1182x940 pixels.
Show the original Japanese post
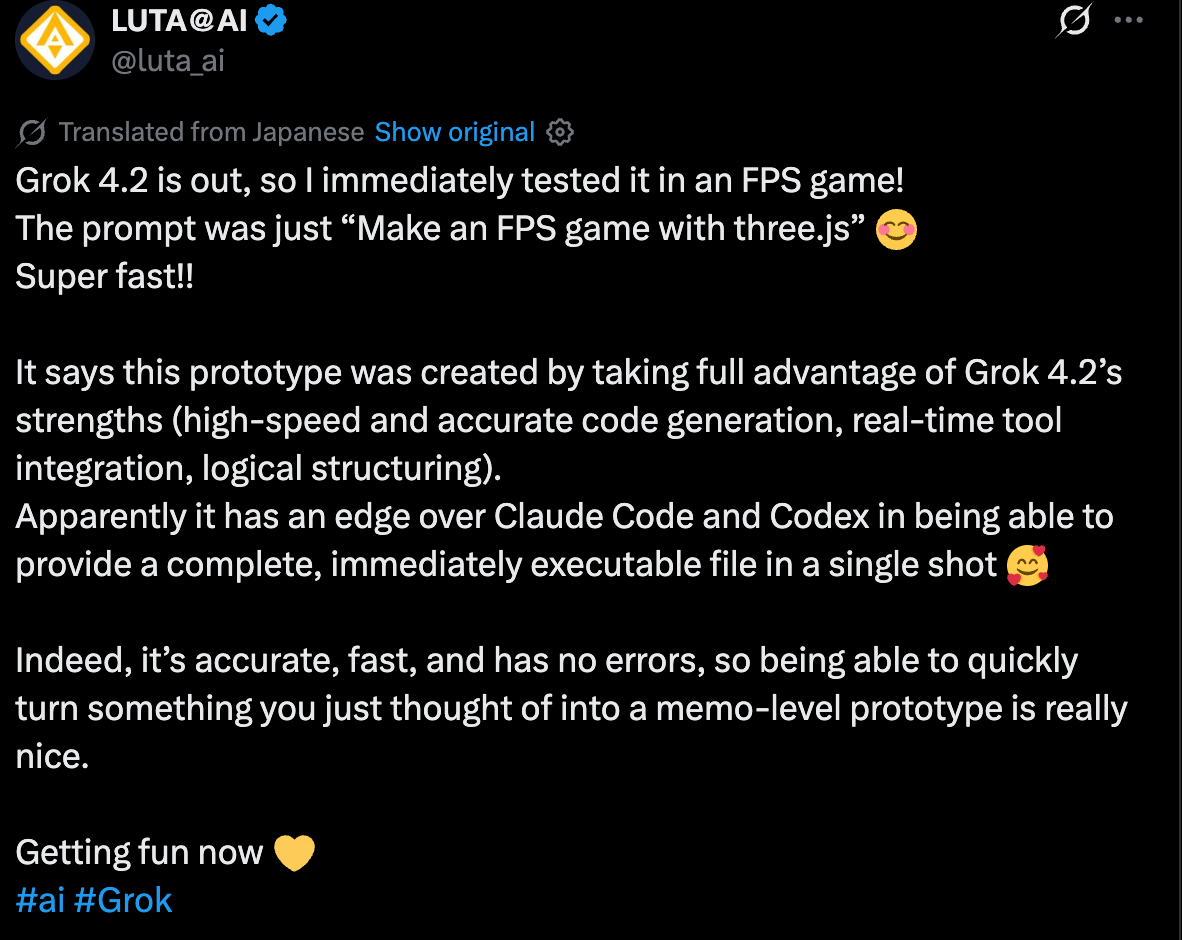(x=455, y=132)
